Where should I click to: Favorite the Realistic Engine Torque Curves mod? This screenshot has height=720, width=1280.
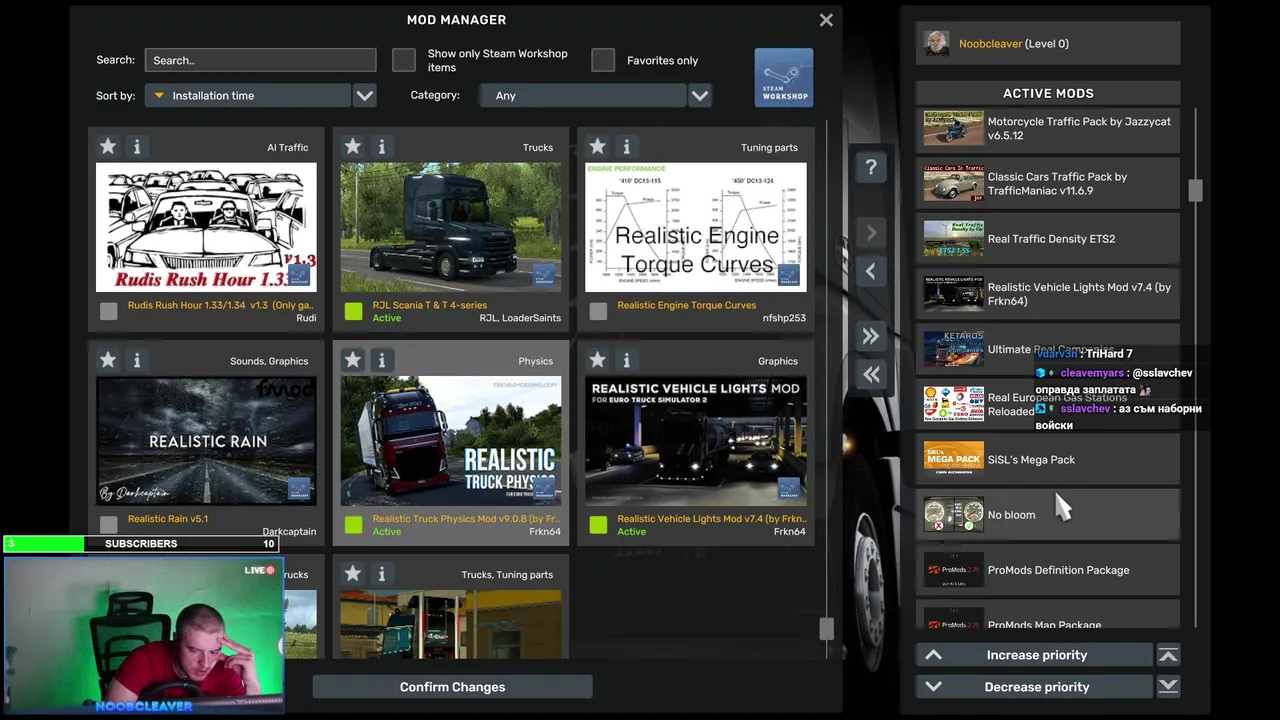pyautogui.click(x=597, y=146)
